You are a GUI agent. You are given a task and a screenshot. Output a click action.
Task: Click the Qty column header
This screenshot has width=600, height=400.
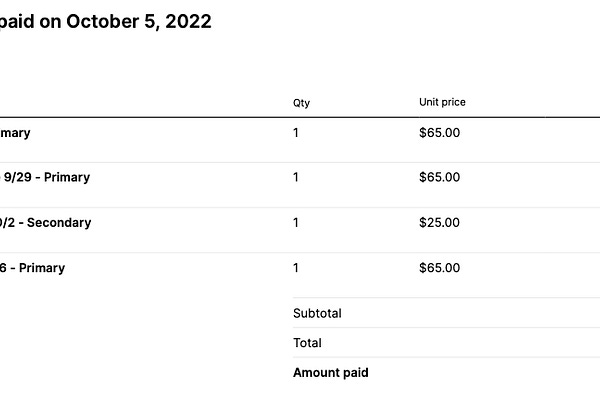point(301,102)
